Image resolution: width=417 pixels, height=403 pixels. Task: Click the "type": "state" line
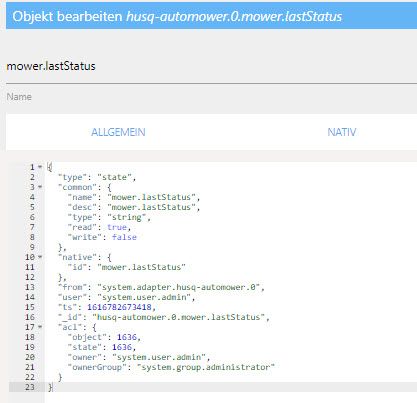[x=97, y=177]
